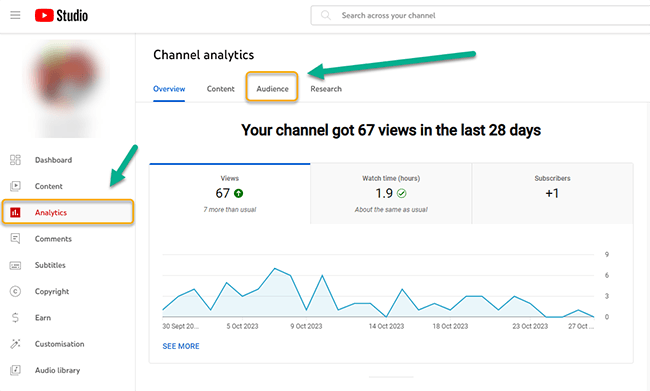Viewport: 650px width, 391px height.
Task: Click the '23 Oct 2023' axis label
Action: (530, 326)
